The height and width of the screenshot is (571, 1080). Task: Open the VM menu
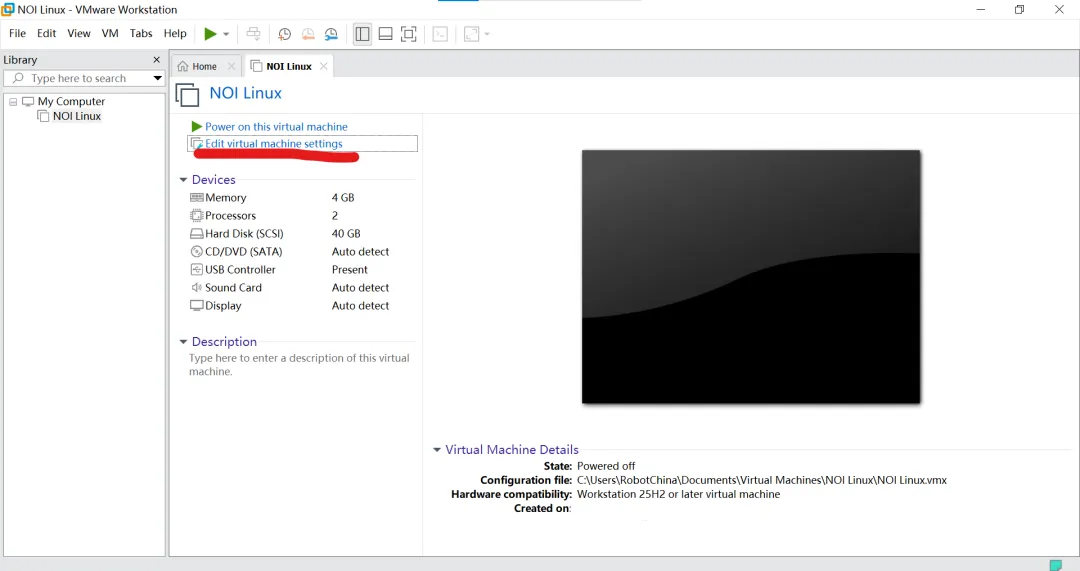click(x=110, y=33)
